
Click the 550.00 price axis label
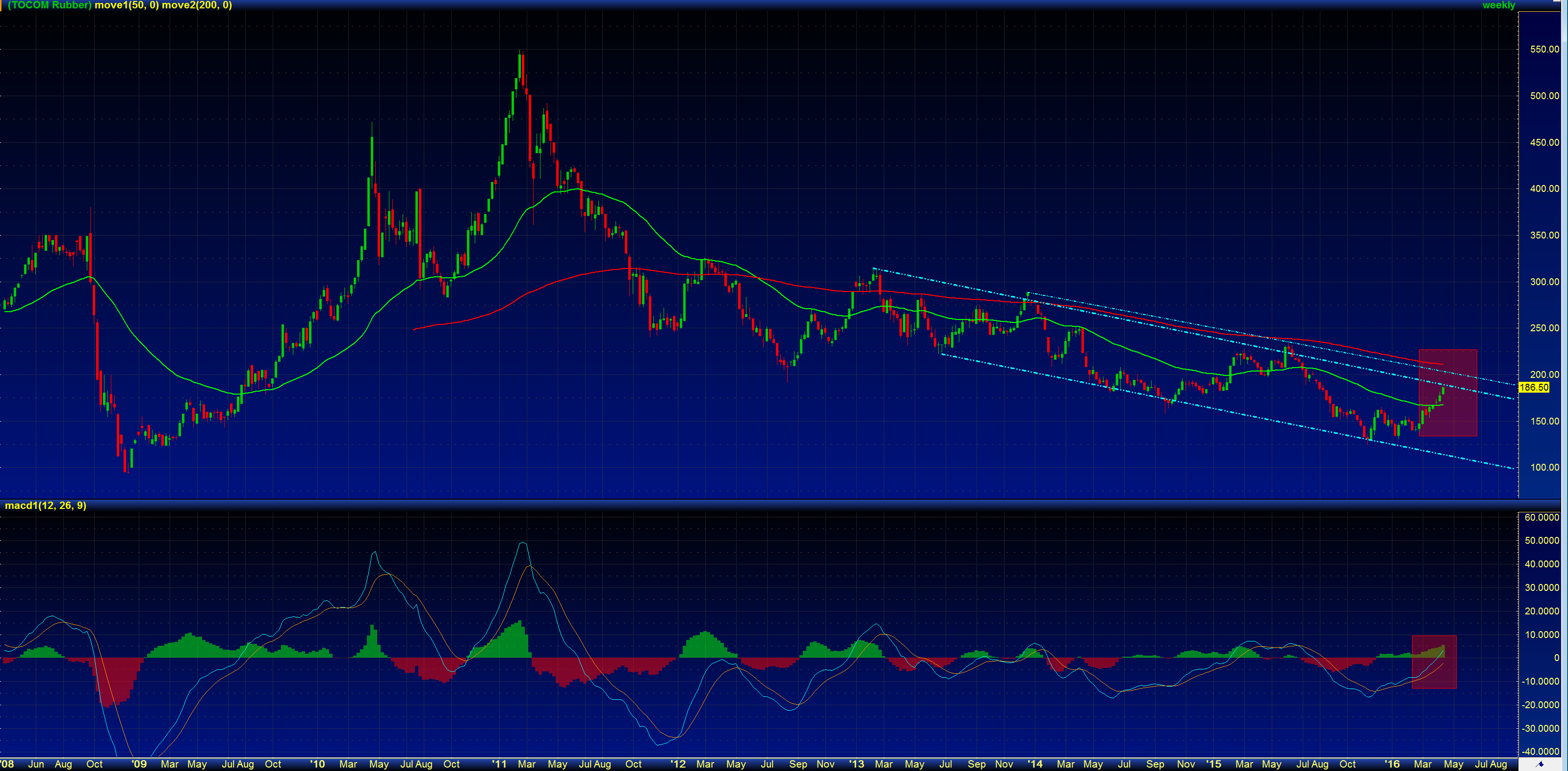(x=1544, y=50)
